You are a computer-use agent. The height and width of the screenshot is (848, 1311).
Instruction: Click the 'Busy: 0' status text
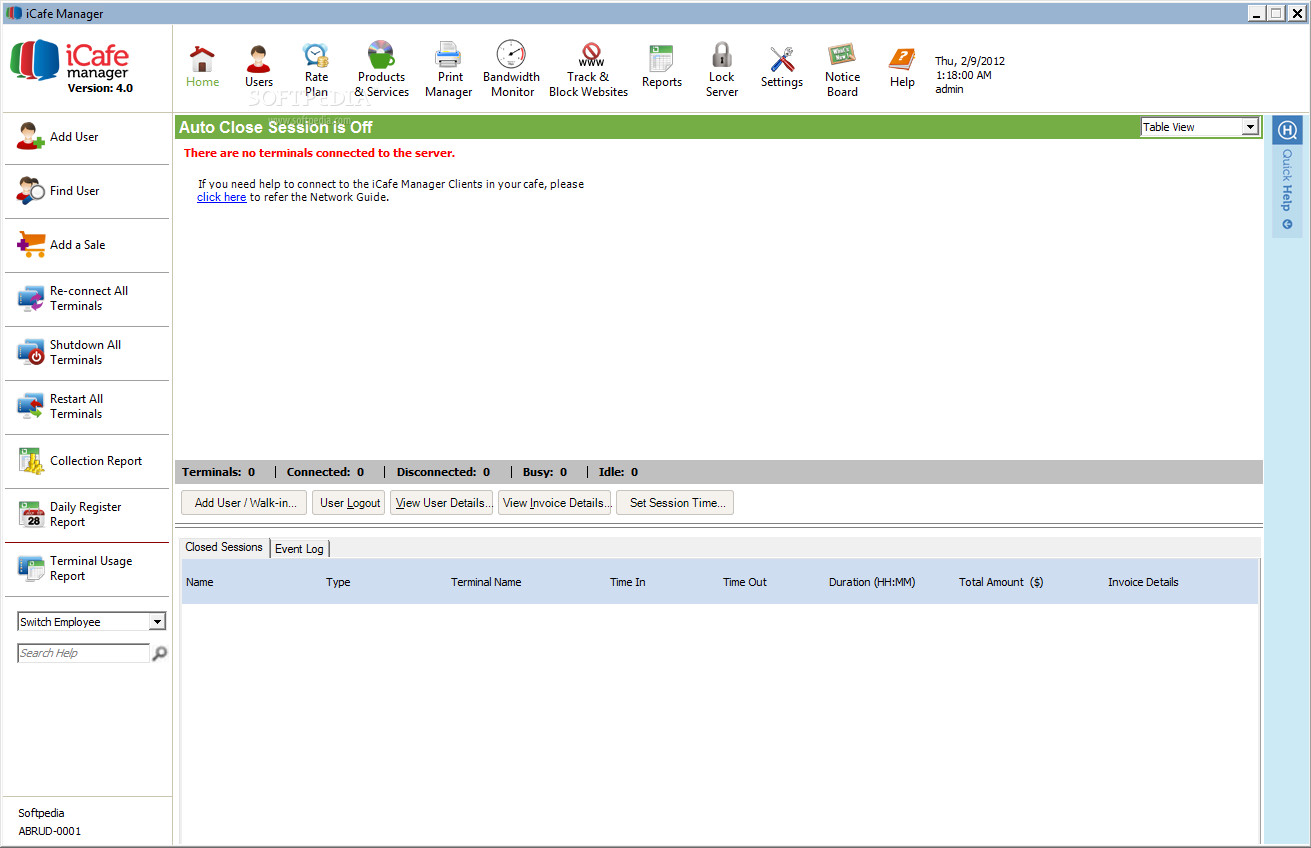[x=545, y=472]
